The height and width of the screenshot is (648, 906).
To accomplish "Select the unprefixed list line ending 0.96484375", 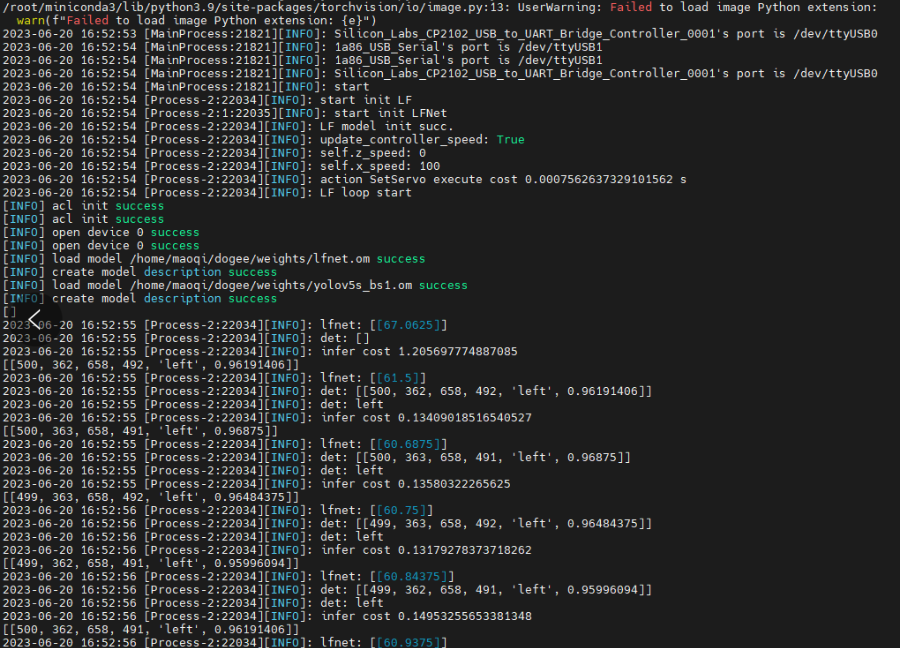I will pyautogui.click(x=151, y=498).
